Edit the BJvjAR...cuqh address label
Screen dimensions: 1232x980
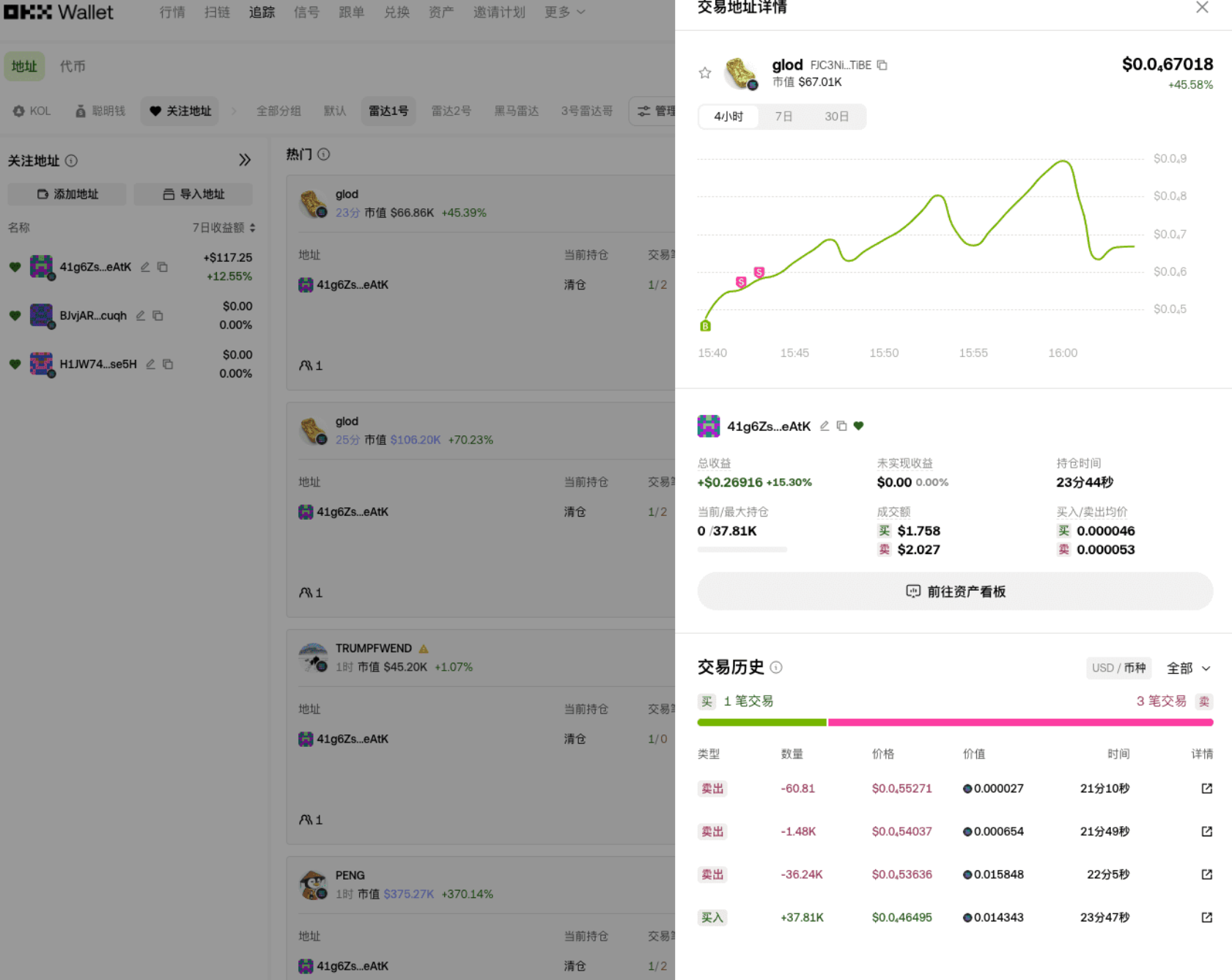(x=141, y=315)
